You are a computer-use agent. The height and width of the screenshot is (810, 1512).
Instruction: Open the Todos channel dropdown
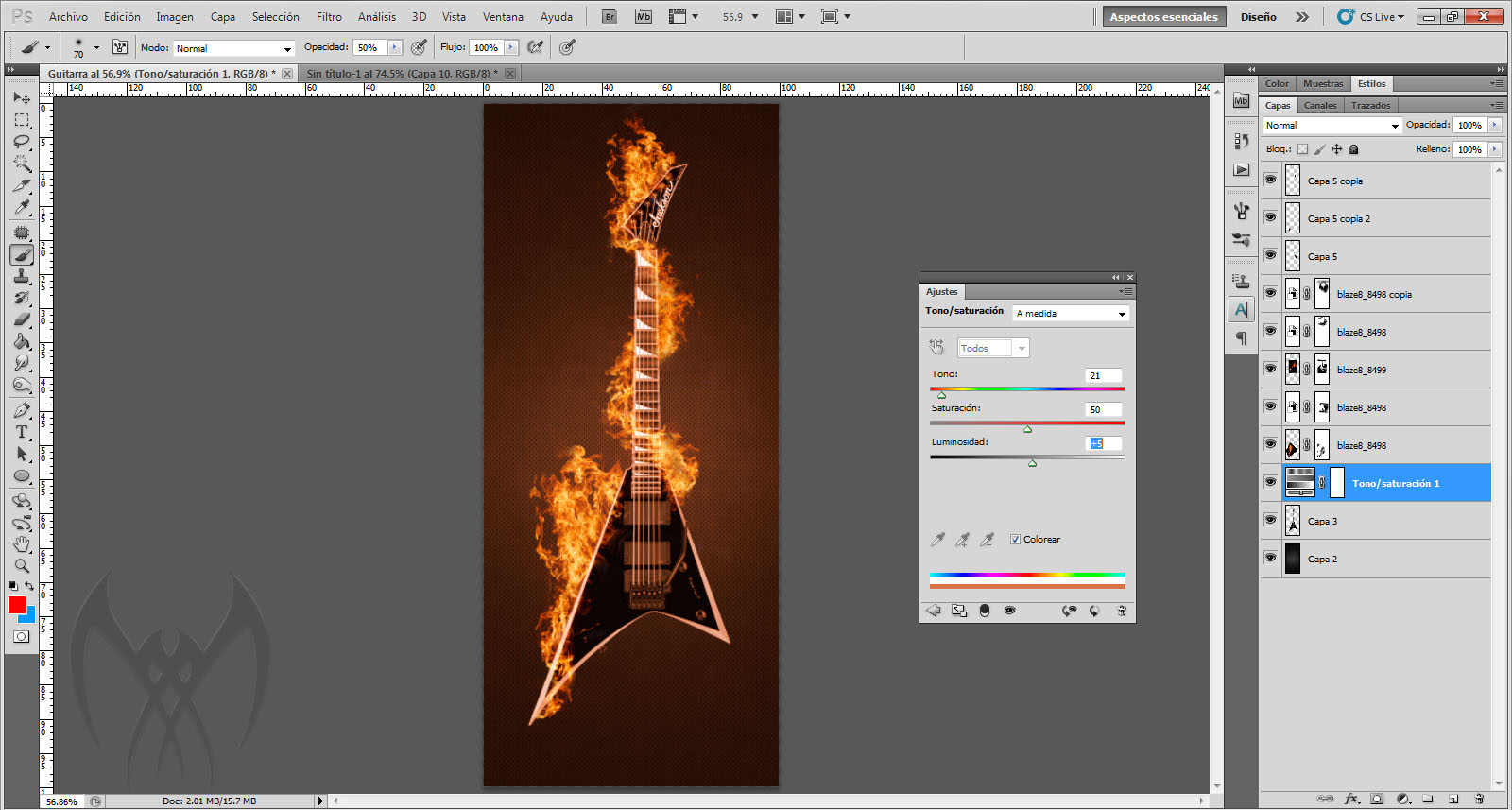[x=993, y=349]
